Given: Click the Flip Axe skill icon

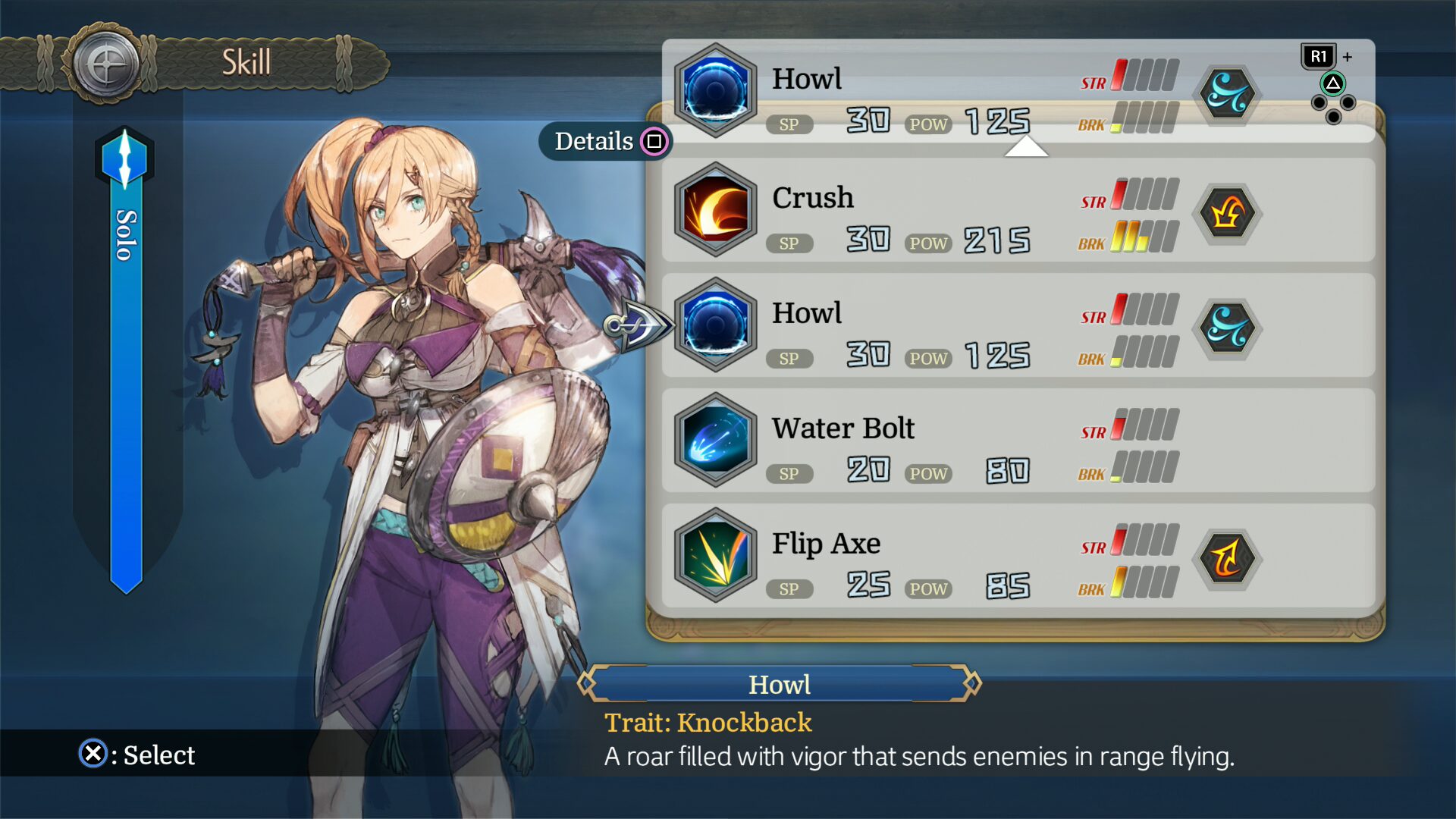Looking at the screenshot, I should click(715, 555).
